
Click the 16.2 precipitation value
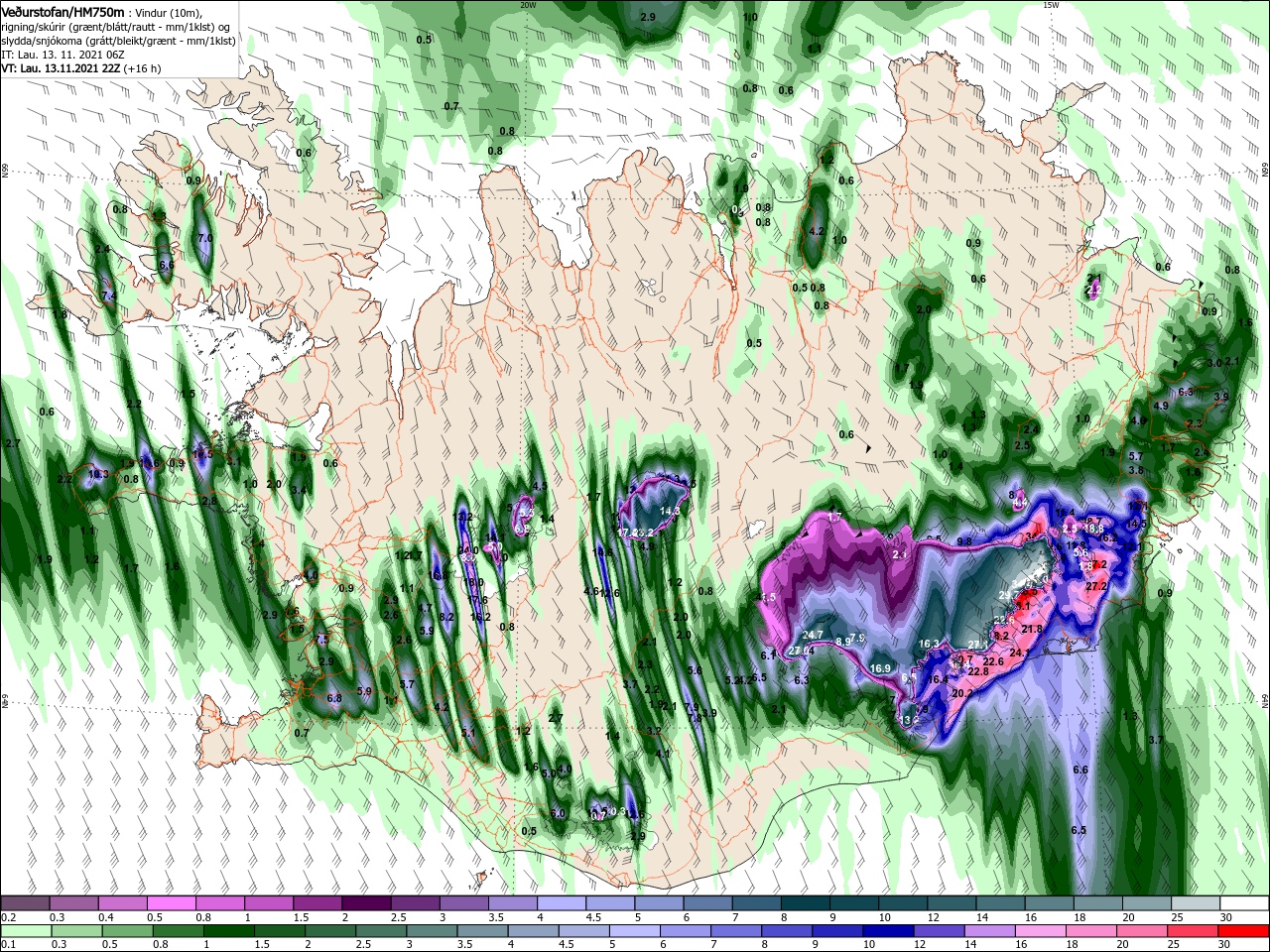[480, 617]
